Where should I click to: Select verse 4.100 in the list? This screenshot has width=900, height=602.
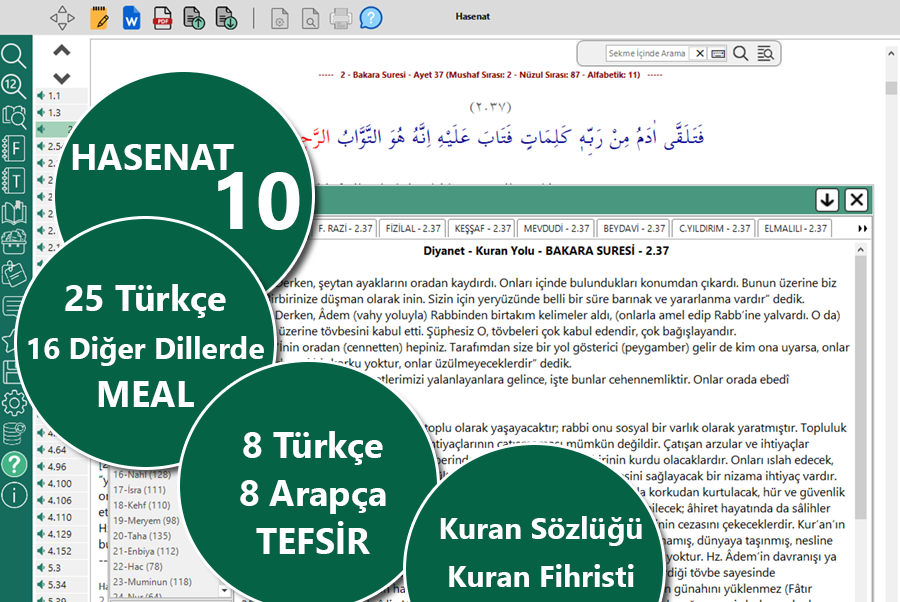pos(61,483)
